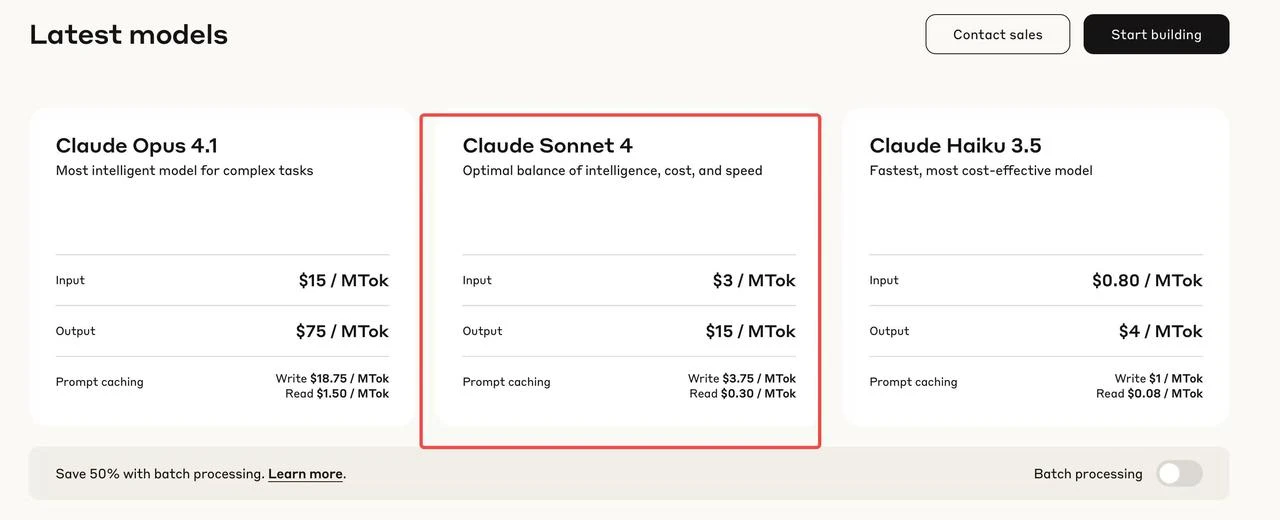Click Sonnet 4 output price $15 / MTok

[x=750, y=331]
